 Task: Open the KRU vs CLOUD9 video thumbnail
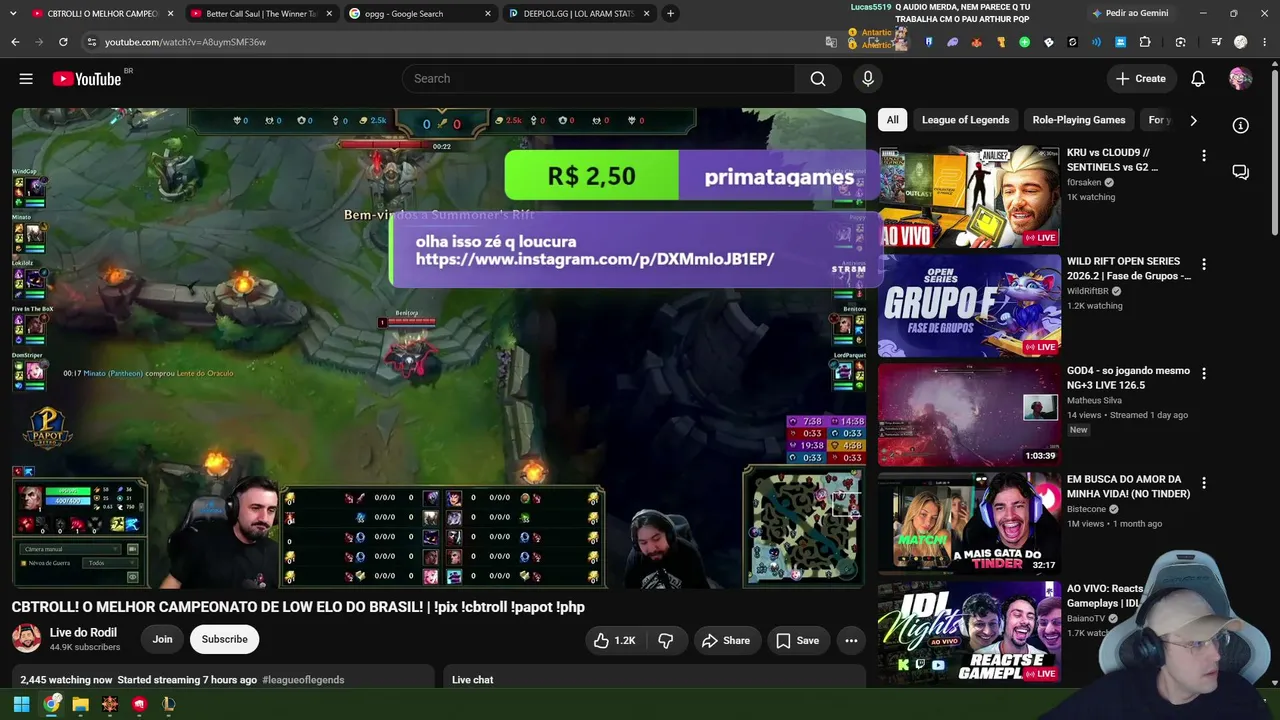(x=969, y=197)
